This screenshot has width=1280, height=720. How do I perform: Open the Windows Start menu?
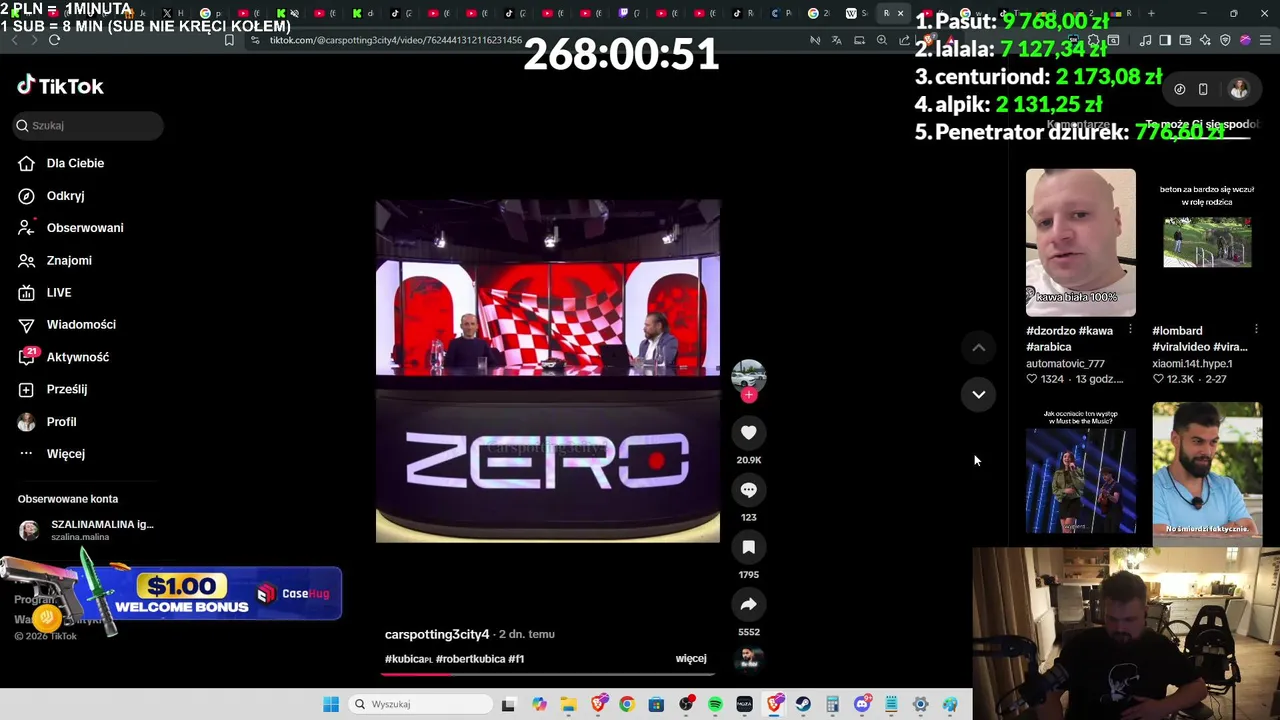click(331, 704)
